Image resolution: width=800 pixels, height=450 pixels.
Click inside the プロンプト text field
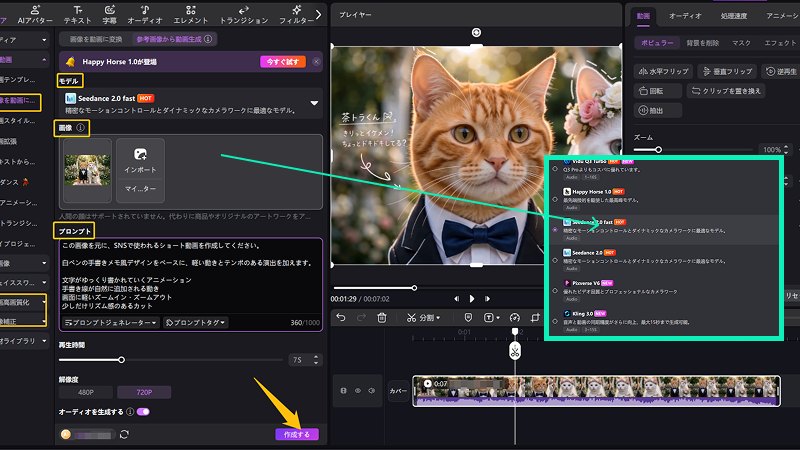191,276
